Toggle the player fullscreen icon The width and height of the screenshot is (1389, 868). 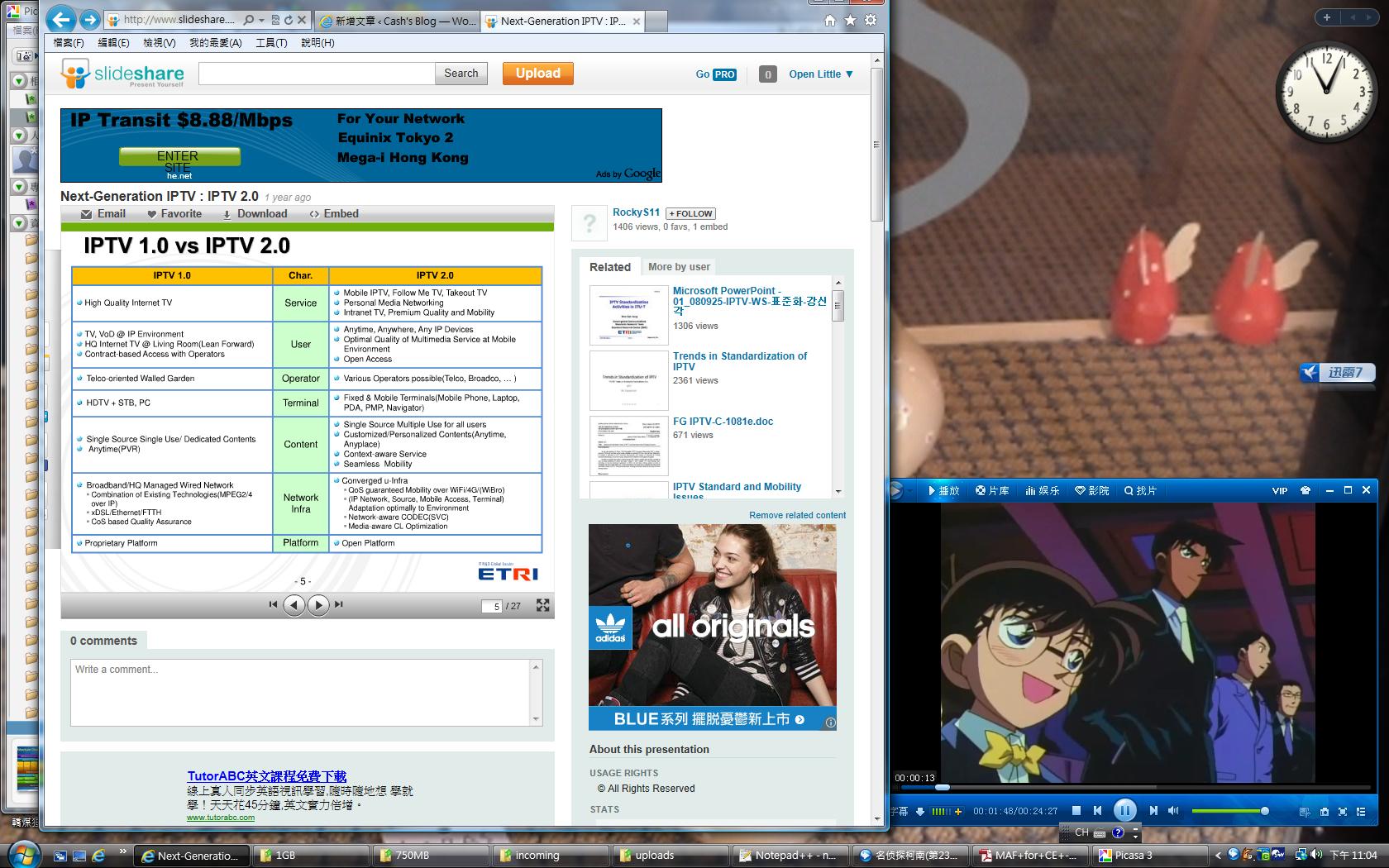1343,812
